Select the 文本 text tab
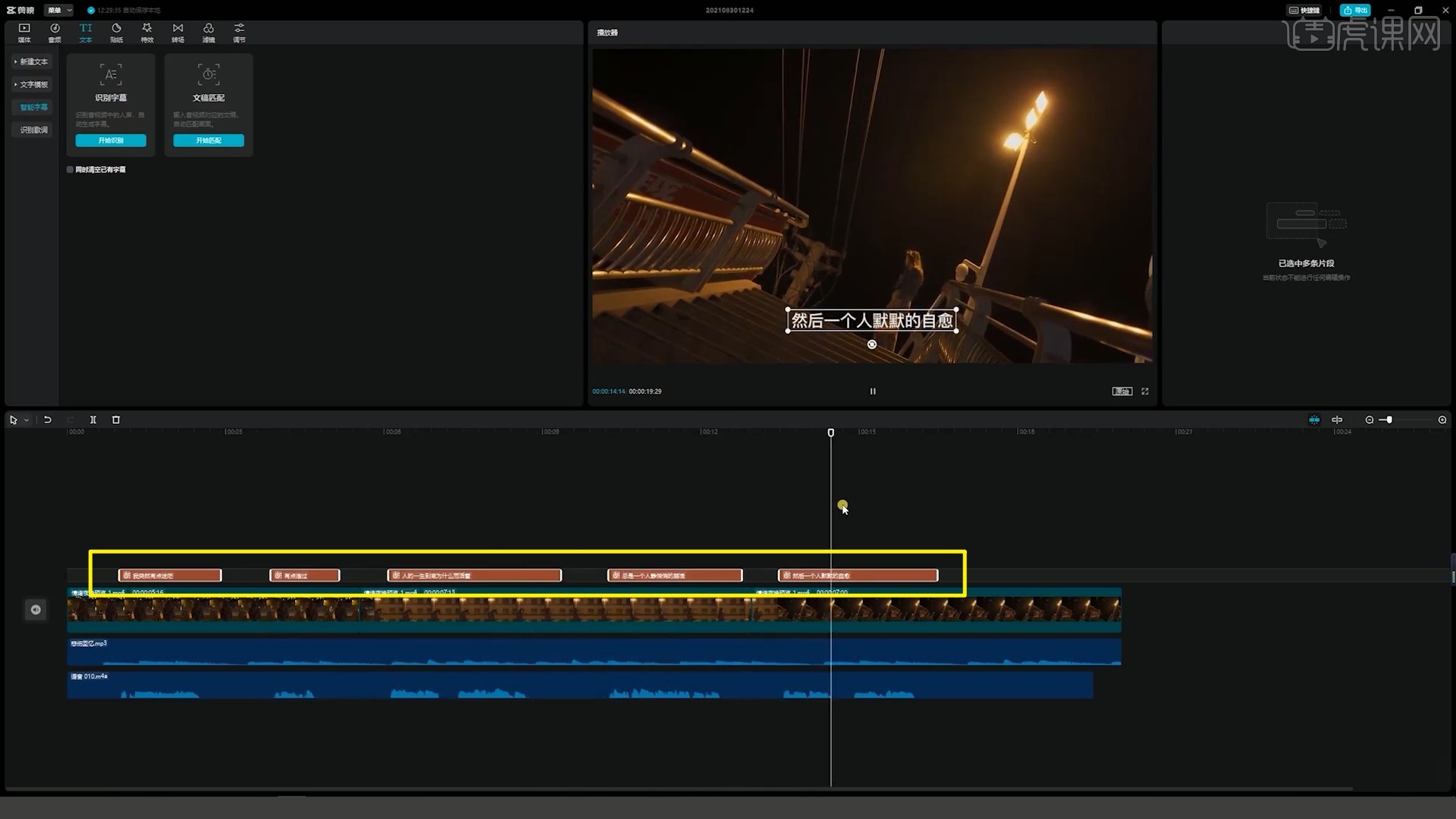Viewport: 1456px width, 819px height. pyautogui.click(x=86, y=33)
